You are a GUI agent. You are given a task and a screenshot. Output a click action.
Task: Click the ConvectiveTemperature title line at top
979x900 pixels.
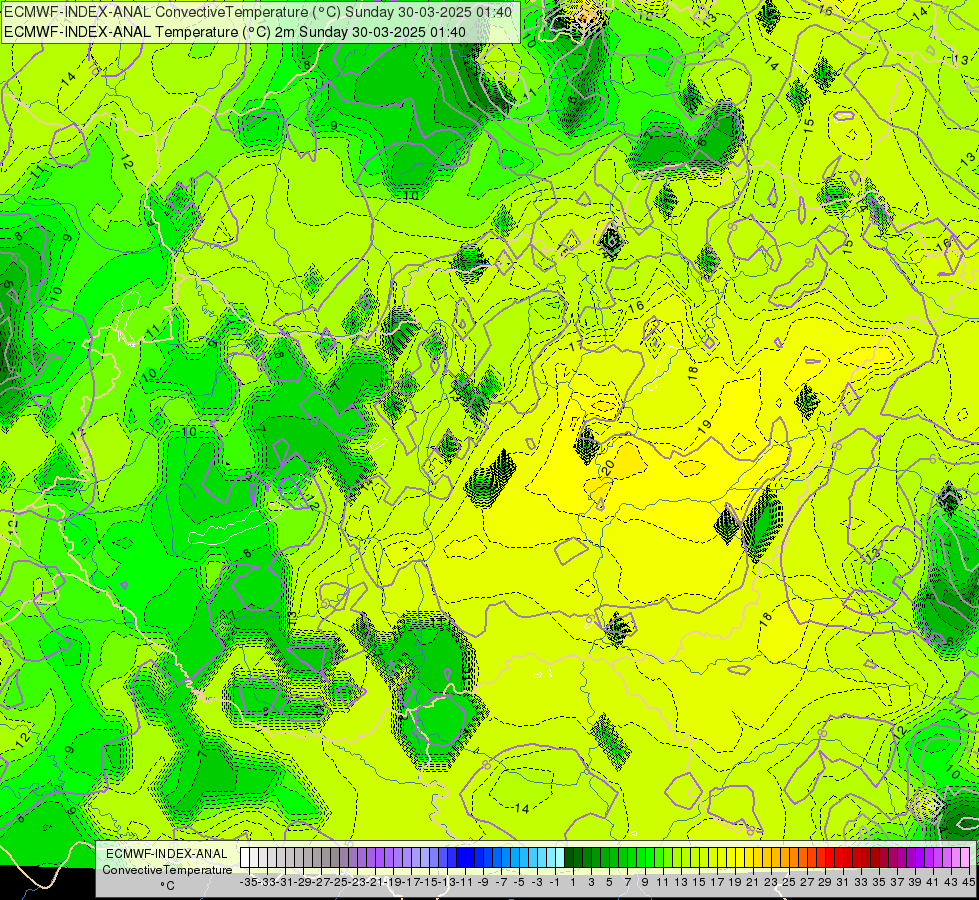258,12
